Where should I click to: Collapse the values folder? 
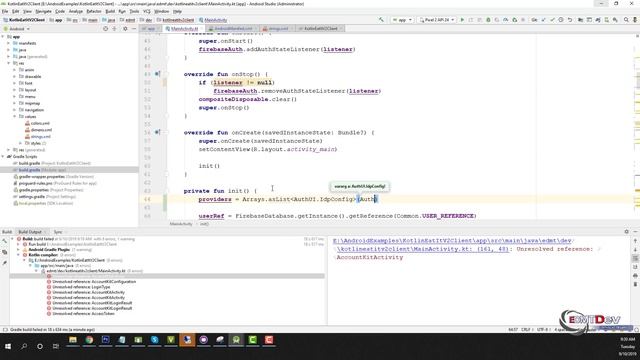(x=15, y=116)
